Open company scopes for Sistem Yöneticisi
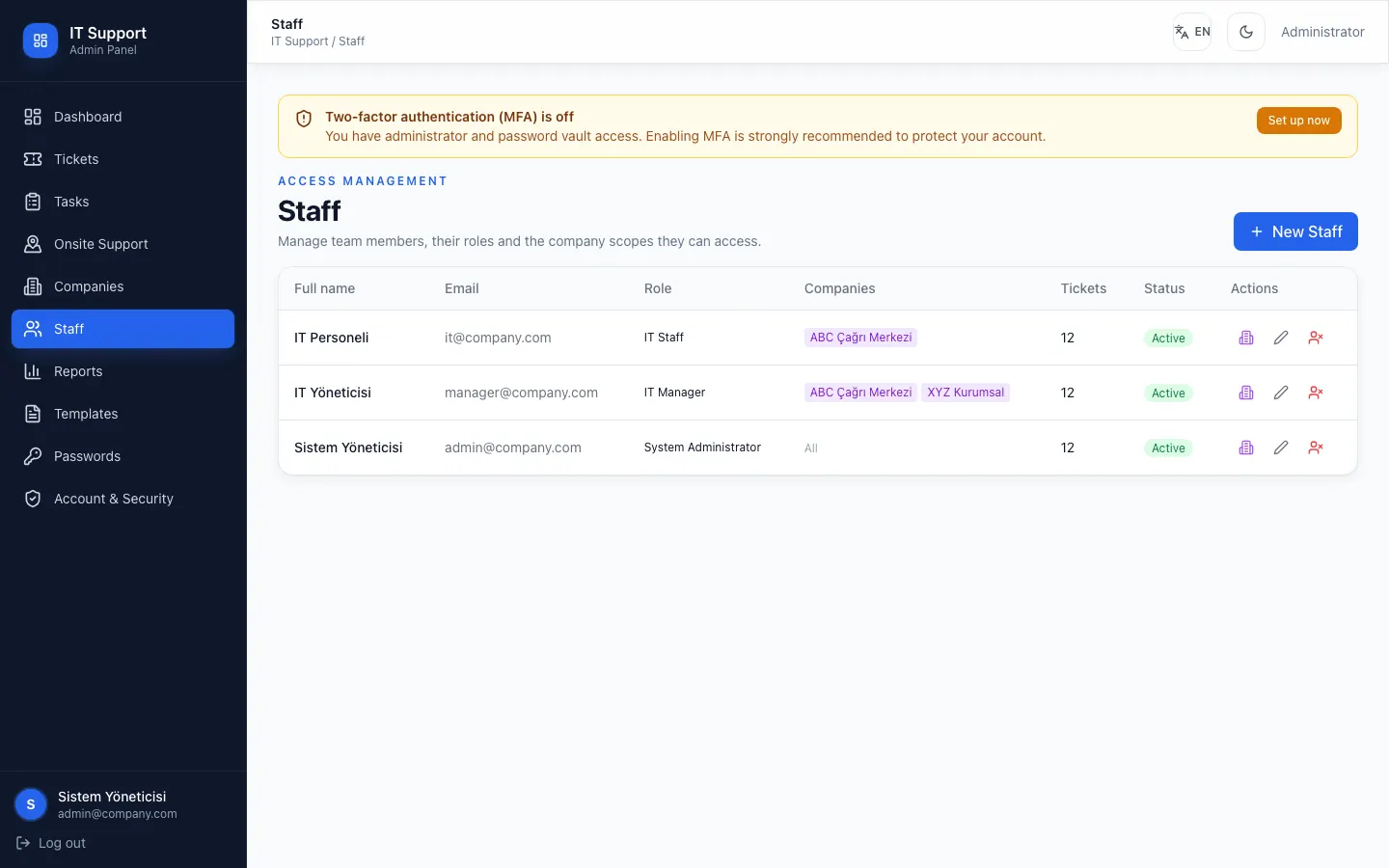 pyautogui.click(x=1246, y=448)
